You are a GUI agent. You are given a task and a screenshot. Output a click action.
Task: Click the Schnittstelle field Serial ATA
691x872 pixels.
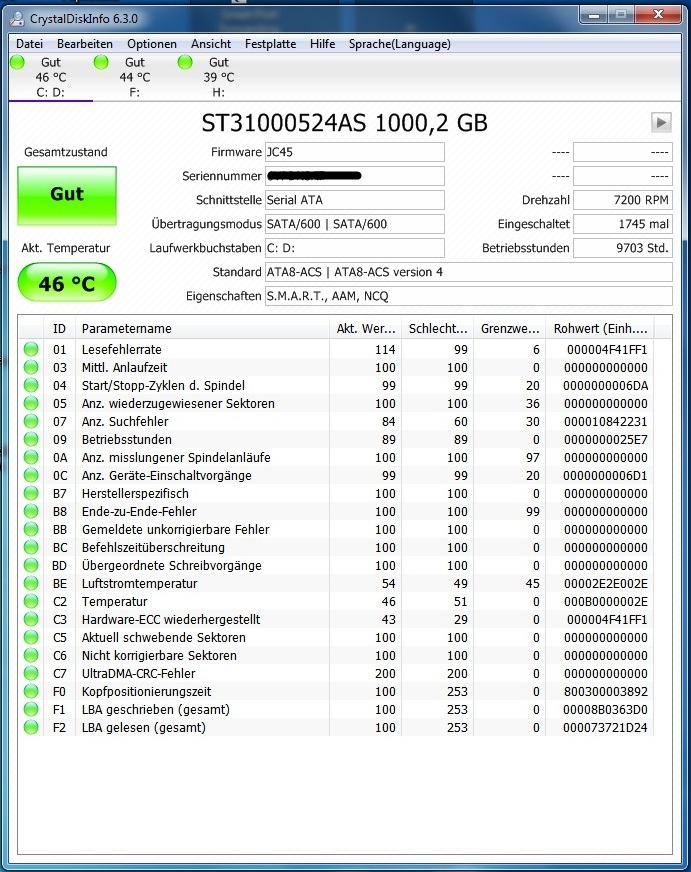(355, 200)
